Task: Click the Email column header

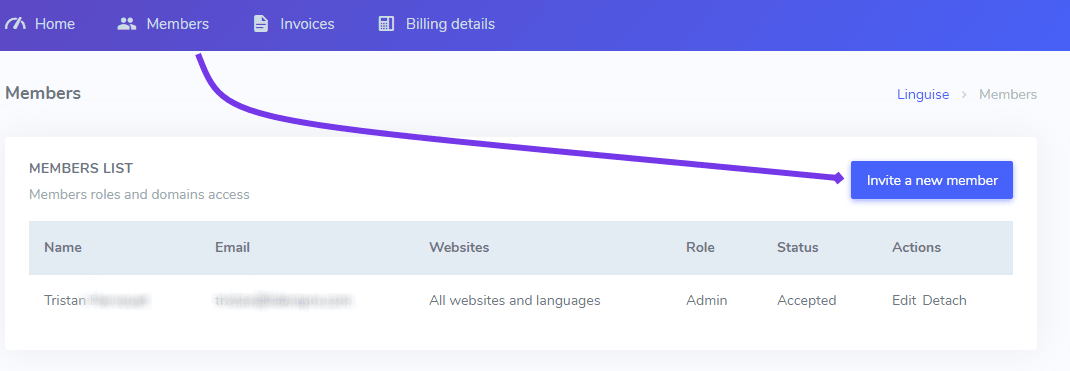Action: click(232, 247)
